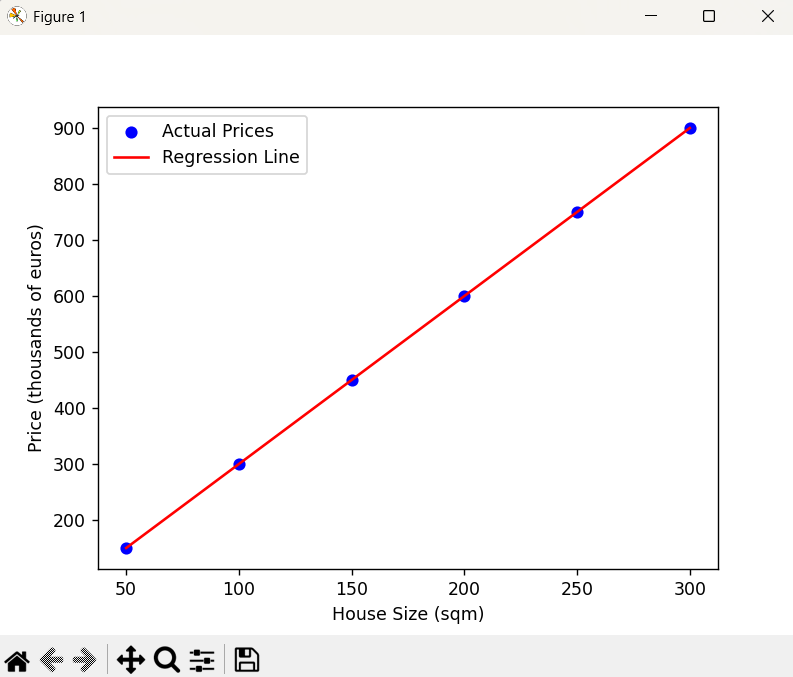
Task: Maximize the Figure 1 window
Action: (709, 17)
